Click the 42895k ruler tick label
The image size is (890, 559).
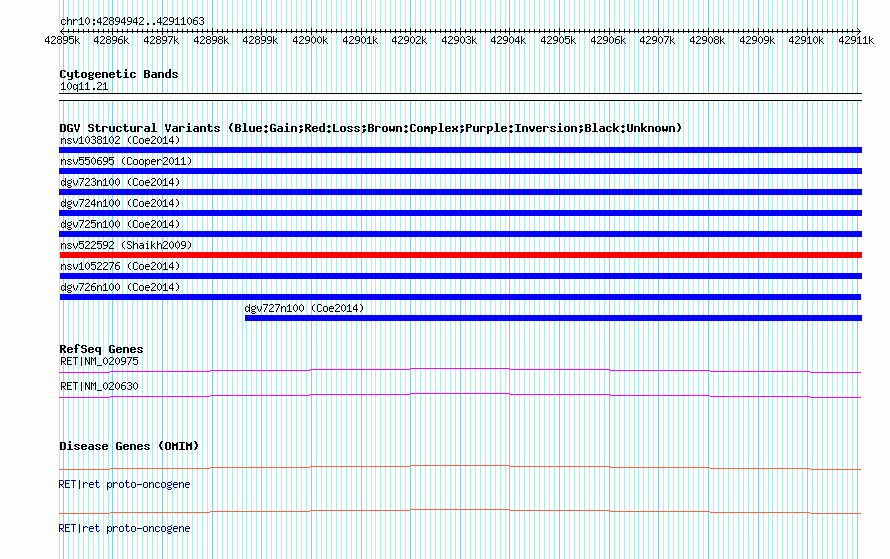coord(62,41)
